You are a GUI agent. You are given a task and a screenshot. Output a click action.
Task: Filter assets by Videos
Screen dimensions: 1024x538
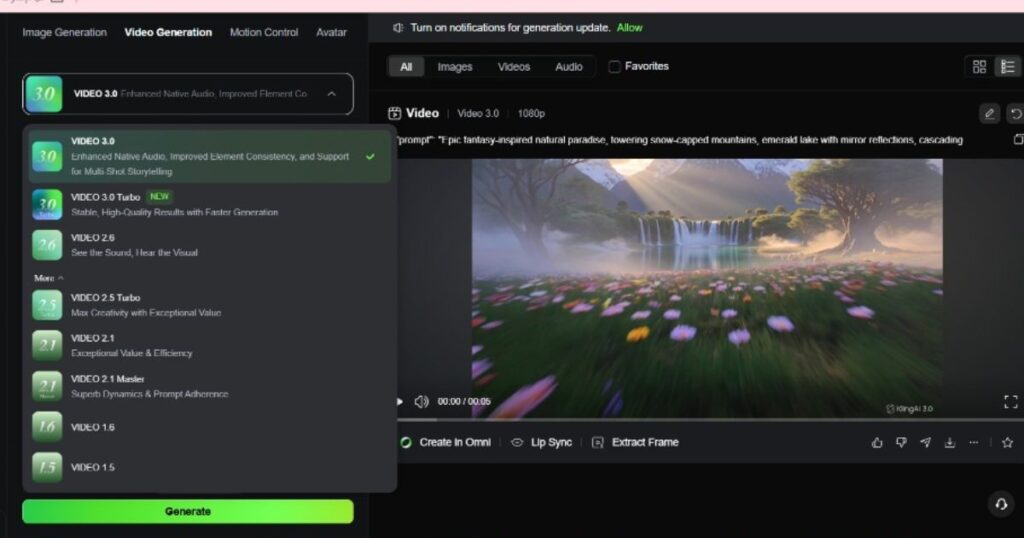click(x=514, y=67)
